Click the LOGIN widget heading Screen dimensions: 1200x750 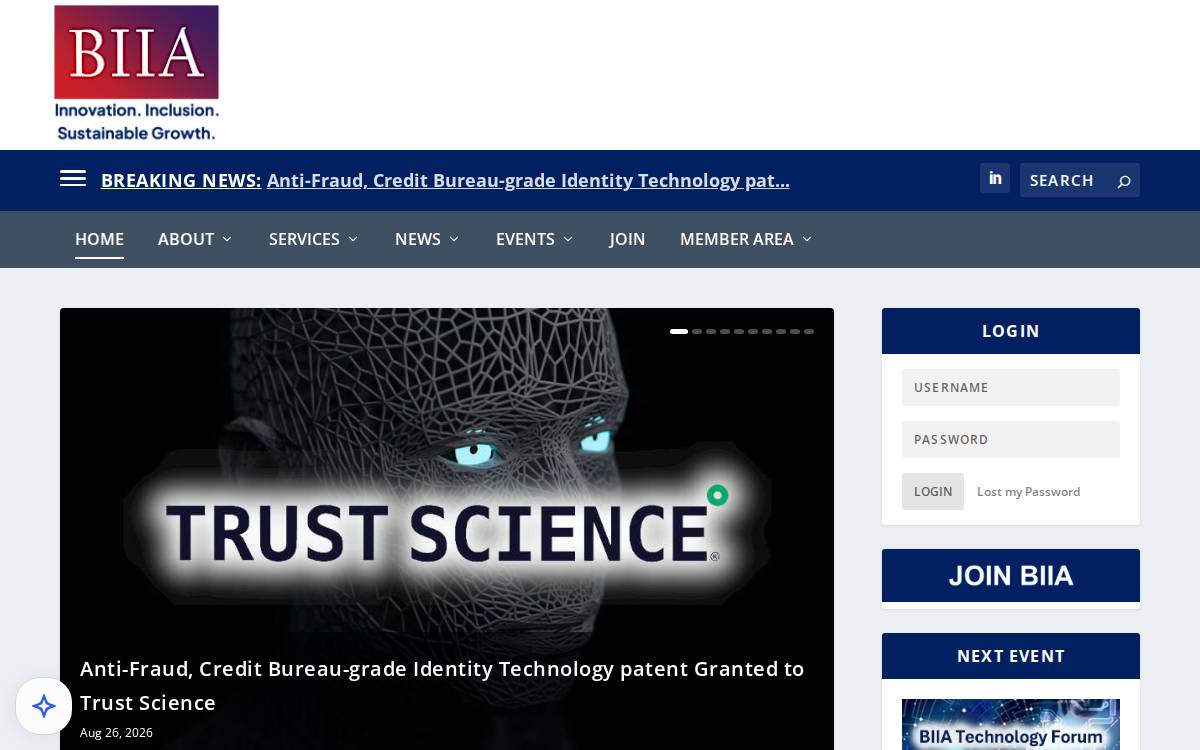(x=1011, y=331)
